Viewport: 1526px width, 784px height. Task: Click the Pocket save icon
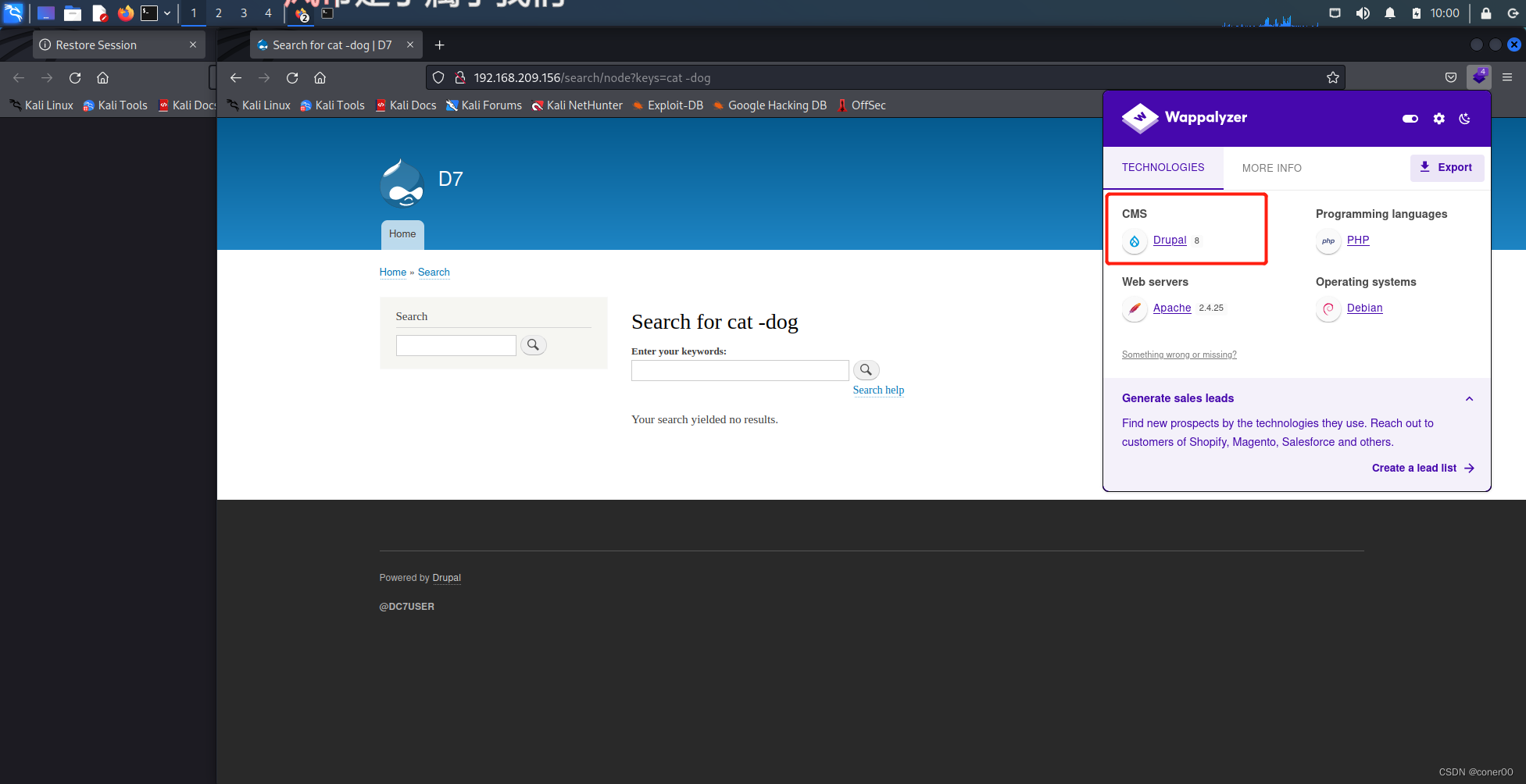1450,77
